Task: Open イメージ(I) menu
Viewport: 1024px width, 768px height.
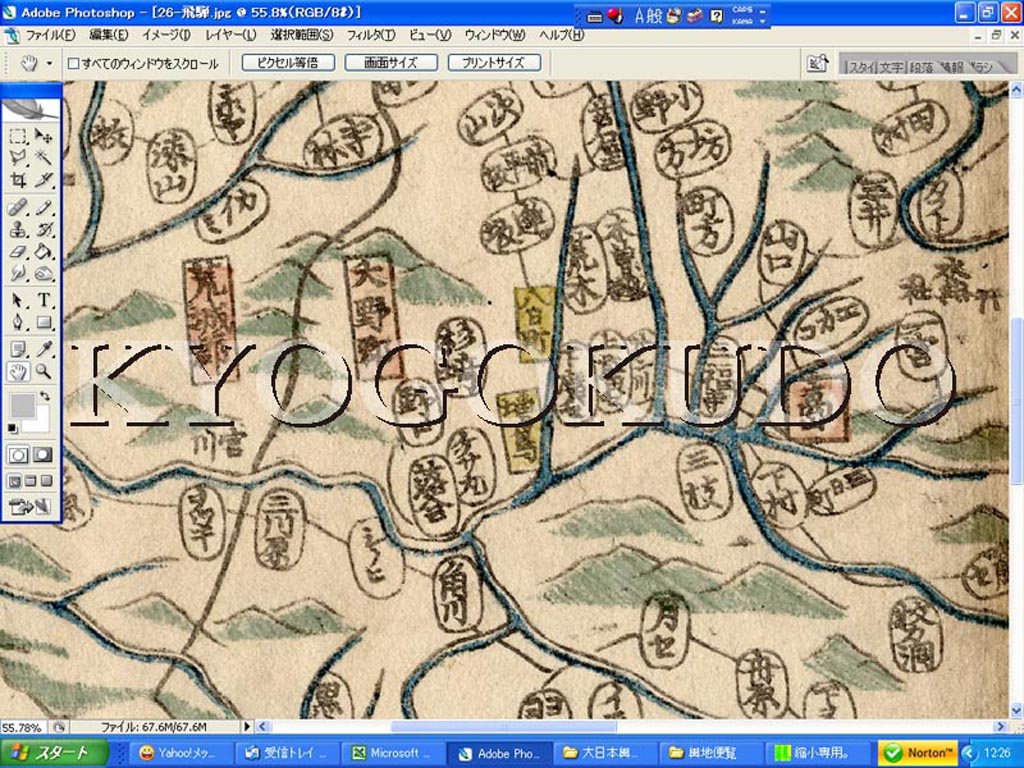Action: point(167,35)
